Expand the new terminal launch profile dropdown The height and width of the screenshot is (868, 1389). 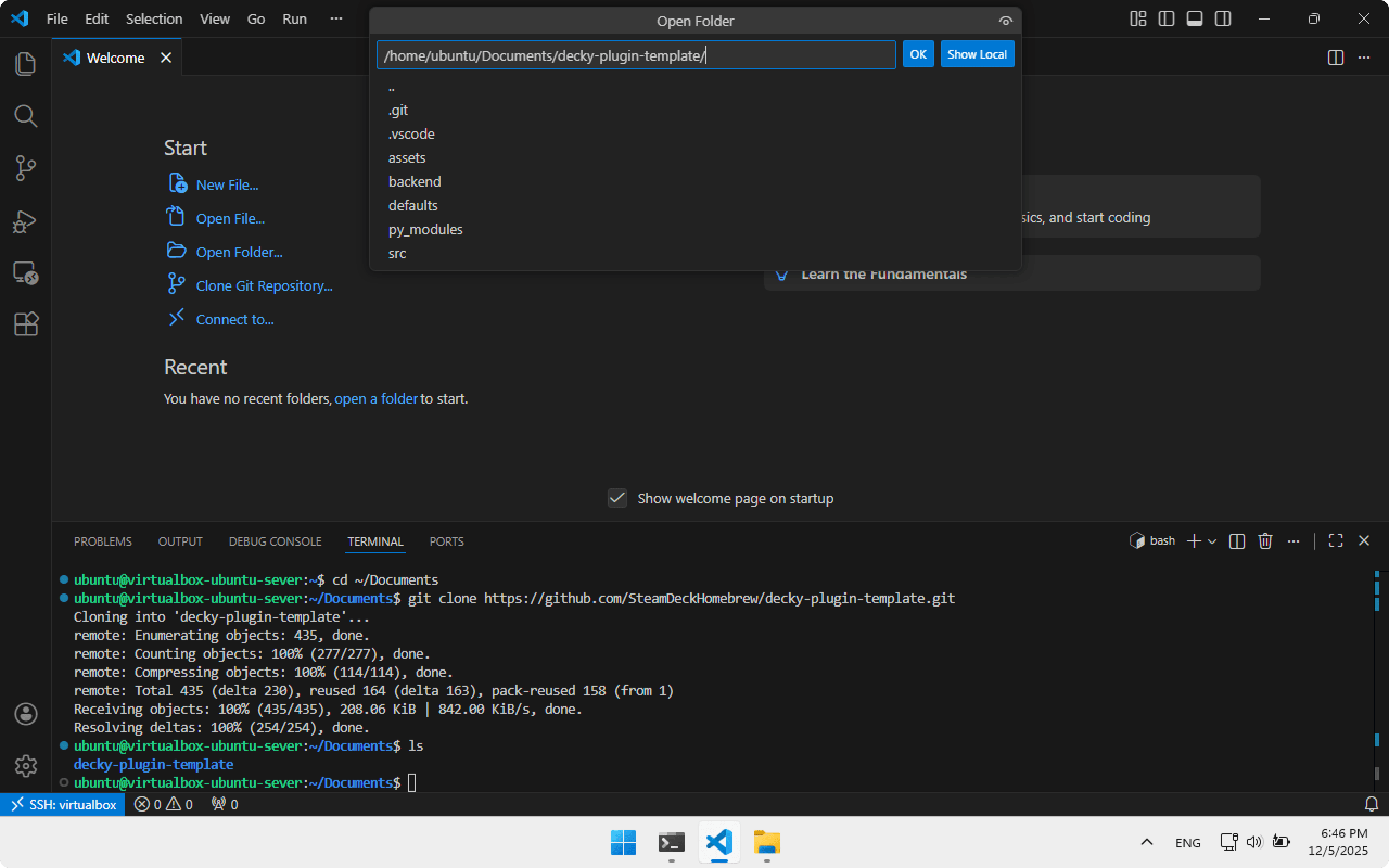coord(1212,541)
